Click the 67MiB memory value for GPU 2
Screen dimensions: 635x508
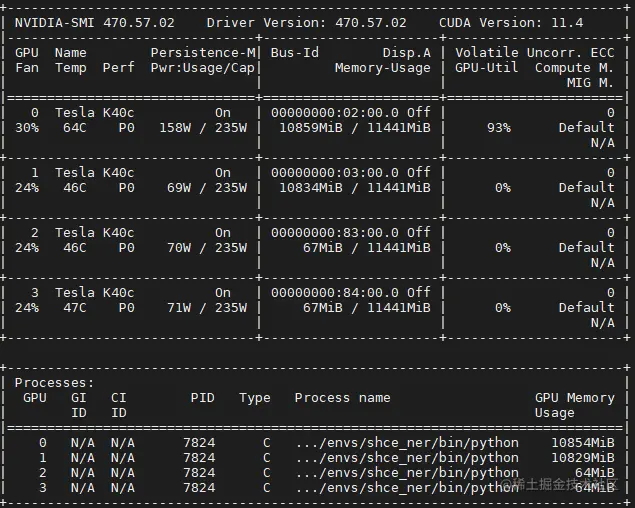322,248
